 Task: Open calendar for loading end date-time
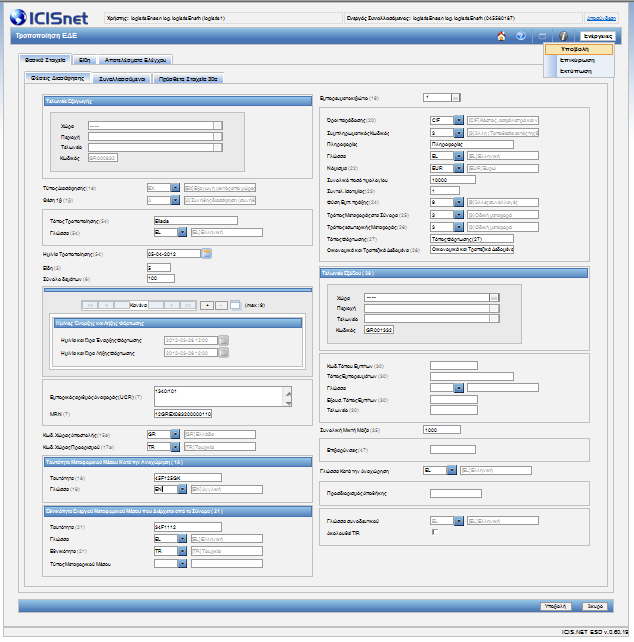tap(224, 353)
